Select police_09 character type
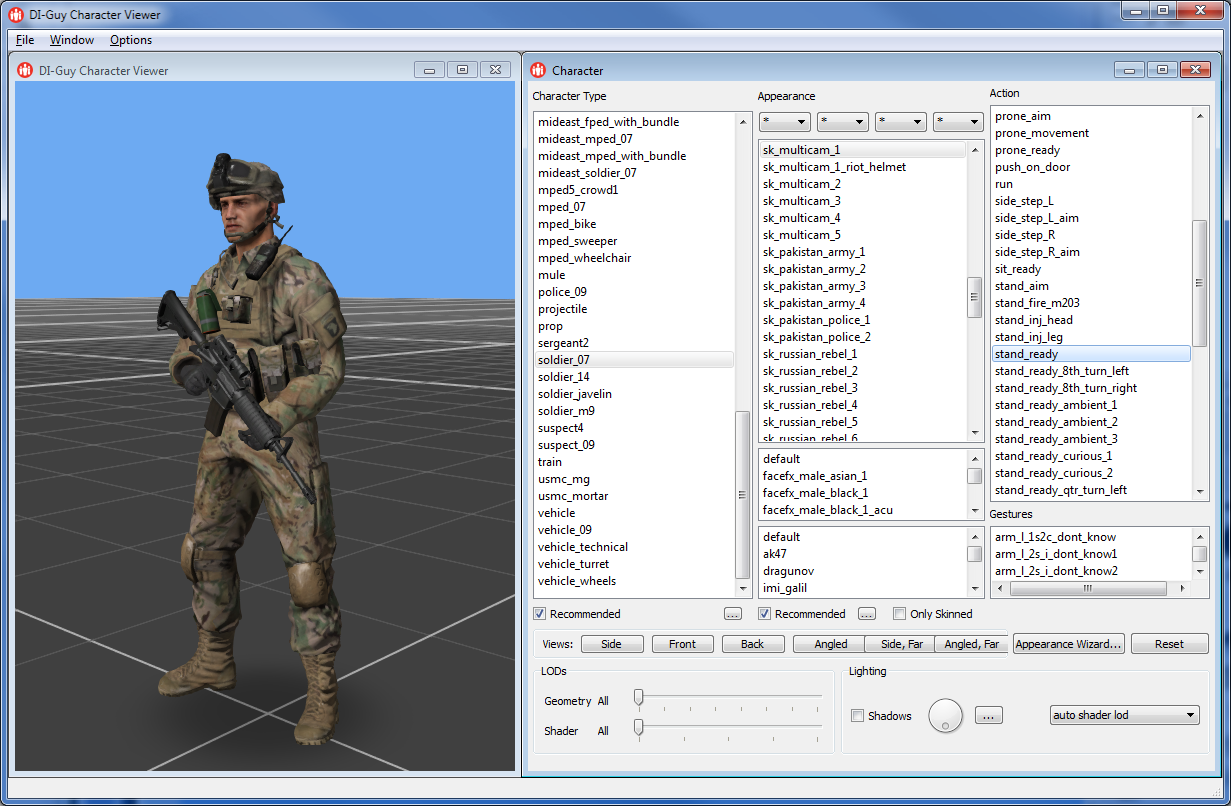The width and height of the screenshot is (1231, 806). 562,292
